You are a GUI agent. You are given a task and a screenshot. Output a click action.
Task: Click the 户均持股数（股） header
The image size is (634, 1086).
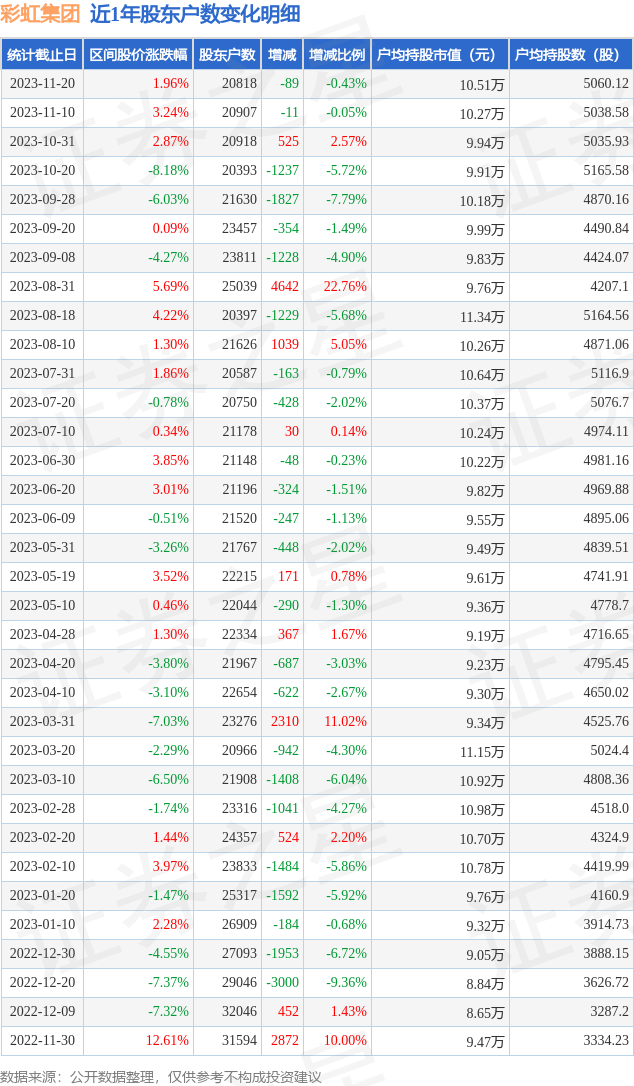coord(572,55)
